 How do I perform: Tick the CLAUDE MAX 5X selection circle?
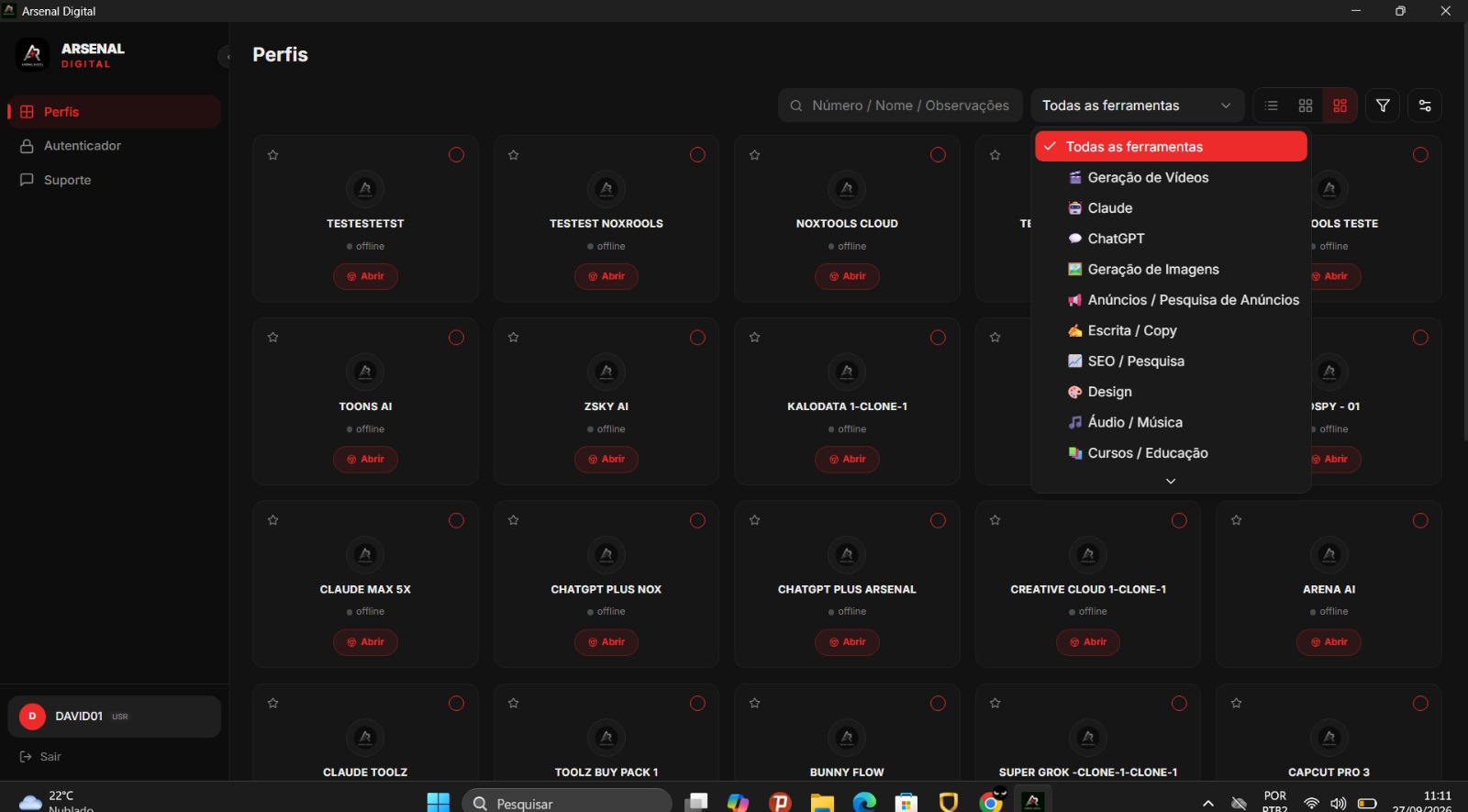pos(456,520)
